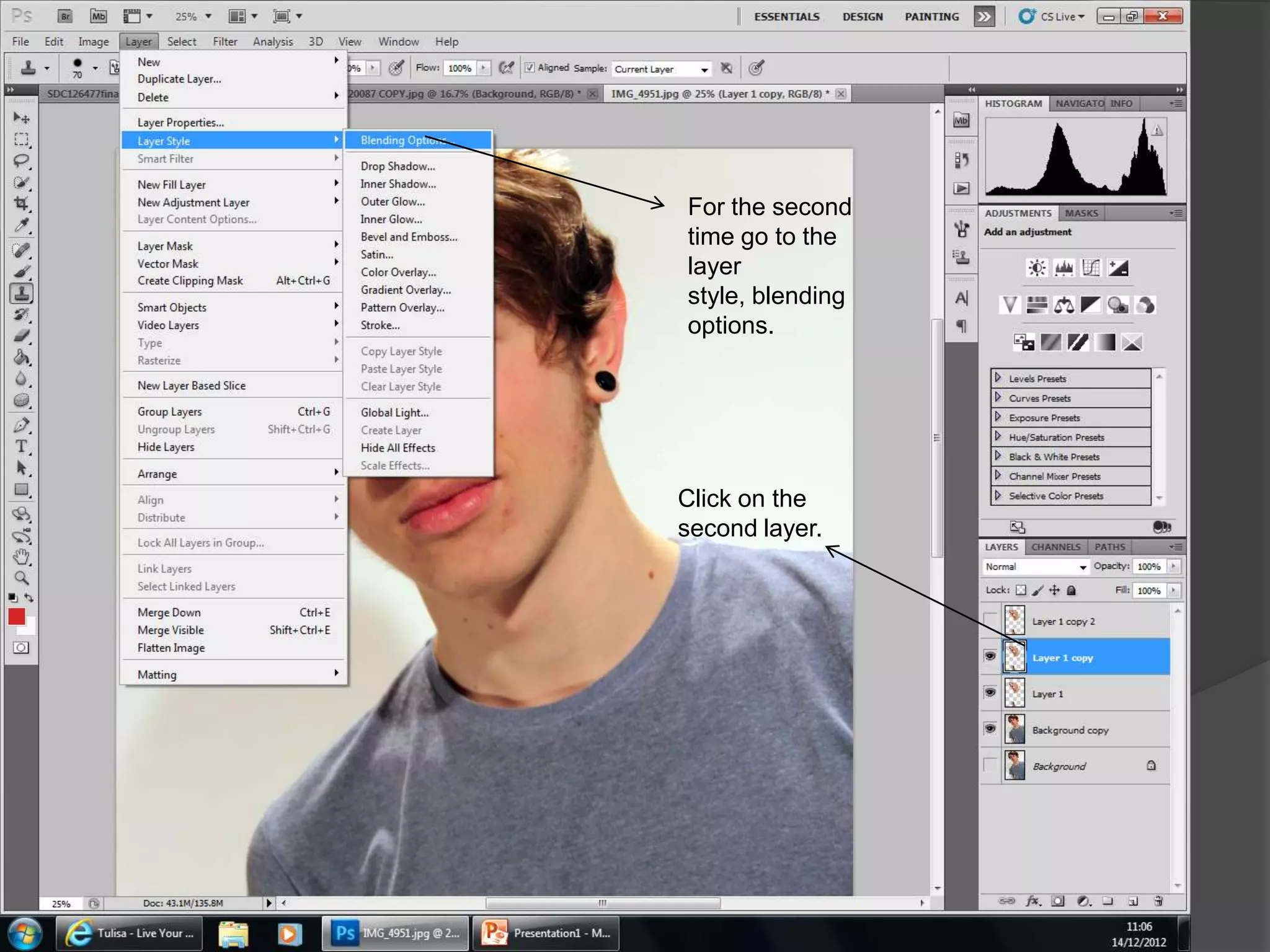Switch to the Design workspace
1270x952 pixels.
862,17
